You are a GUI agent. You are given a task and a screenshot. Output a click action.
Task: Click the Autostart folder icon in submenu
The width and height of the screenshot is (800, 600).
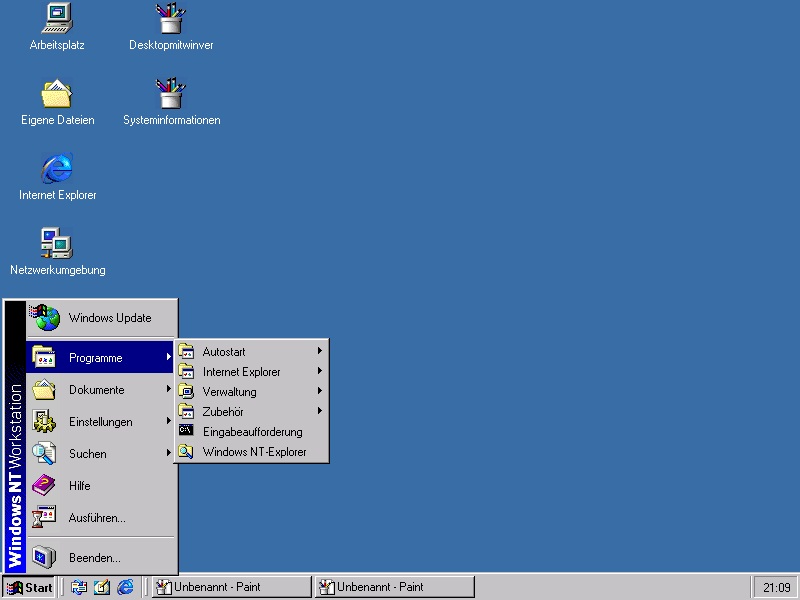pos(186,352)
